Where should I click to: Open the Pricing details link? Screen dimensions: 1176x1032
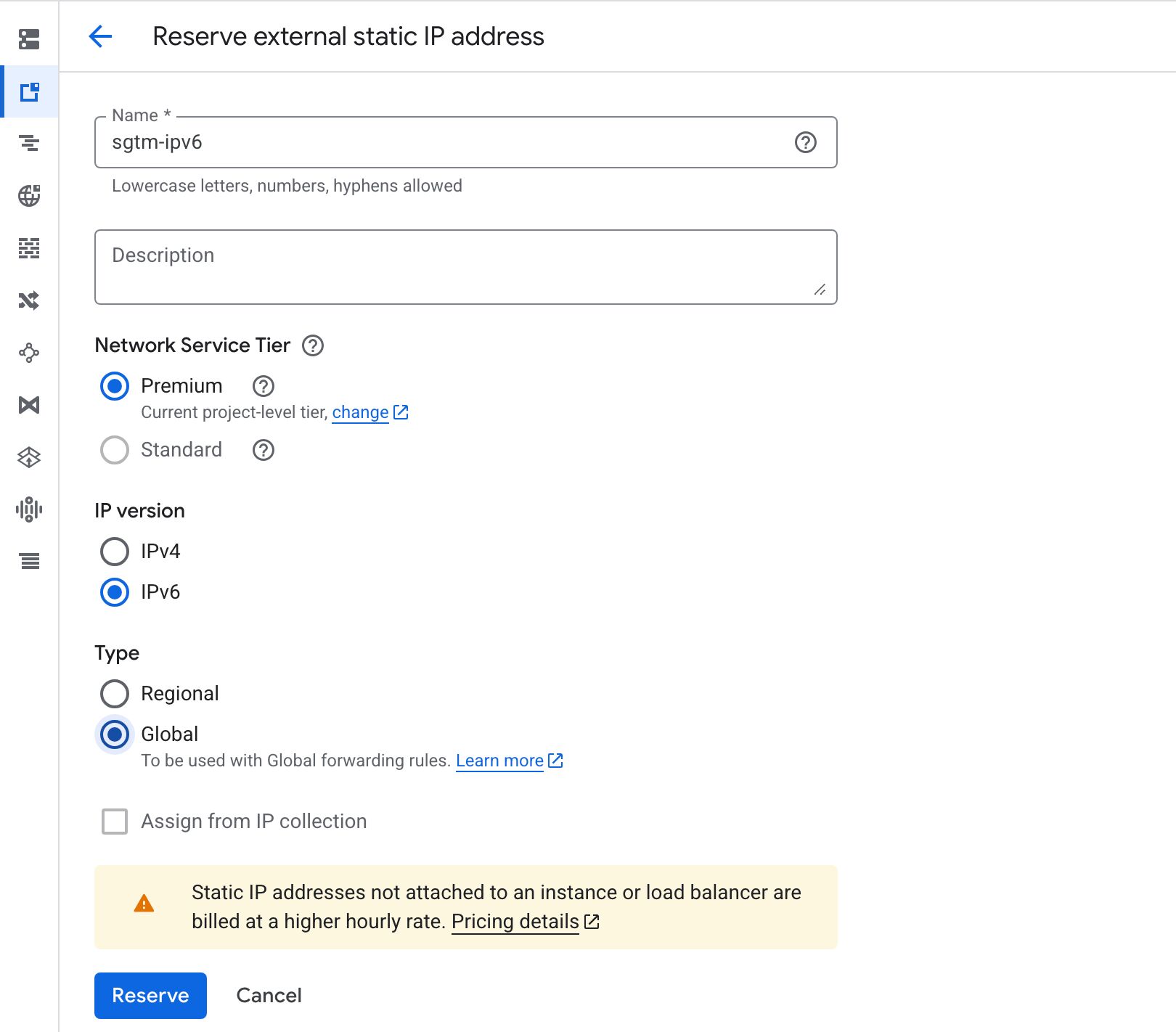515,922
